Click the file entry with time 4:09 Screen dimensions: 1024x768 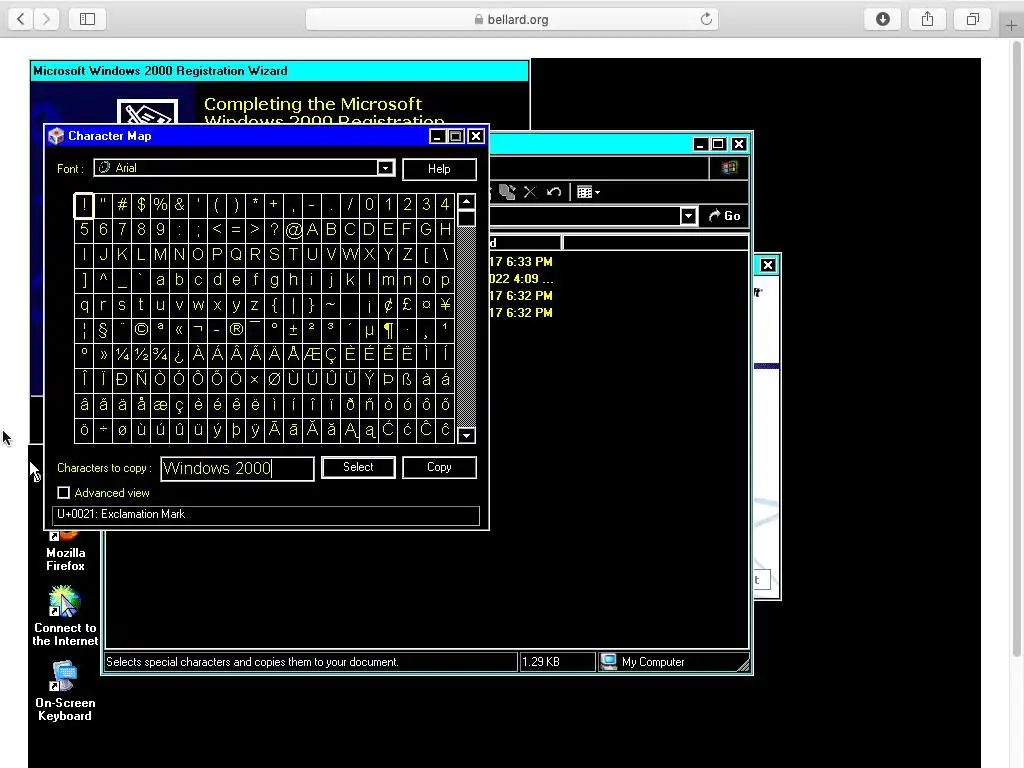tap(520, 279)
